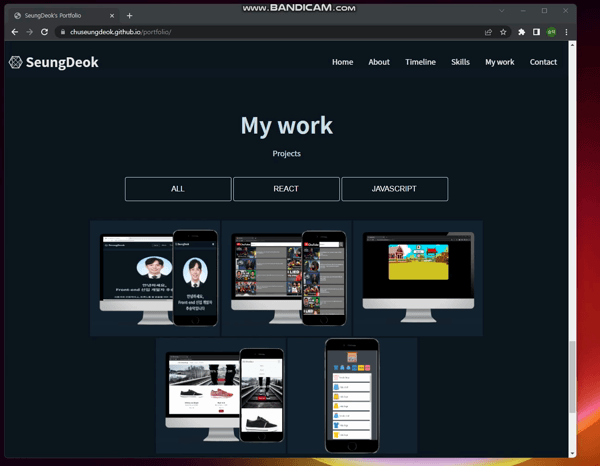Click the share page icon in address bar
Screen dimensions: 600x466
(488, 32)
